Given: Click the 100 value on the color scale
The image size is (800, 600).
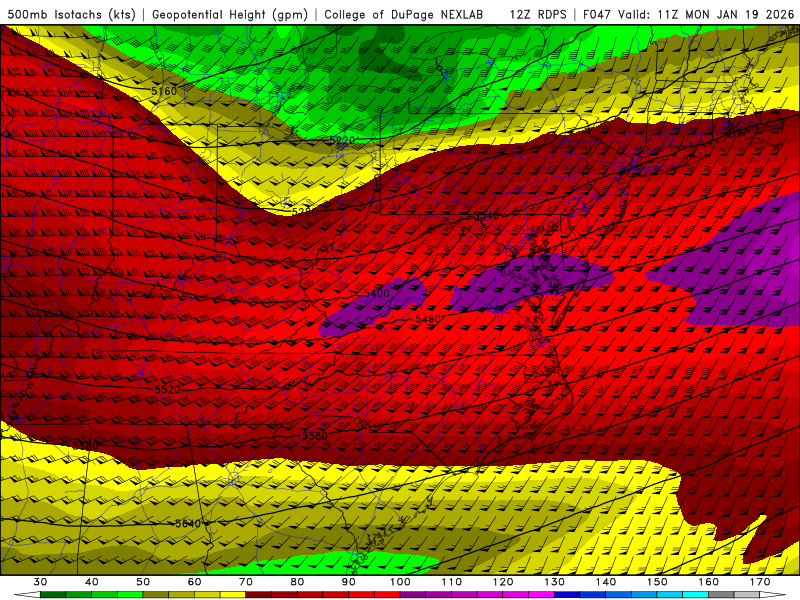Looking at the screenshot, I should pyautogui.click(x=401, y=582).
